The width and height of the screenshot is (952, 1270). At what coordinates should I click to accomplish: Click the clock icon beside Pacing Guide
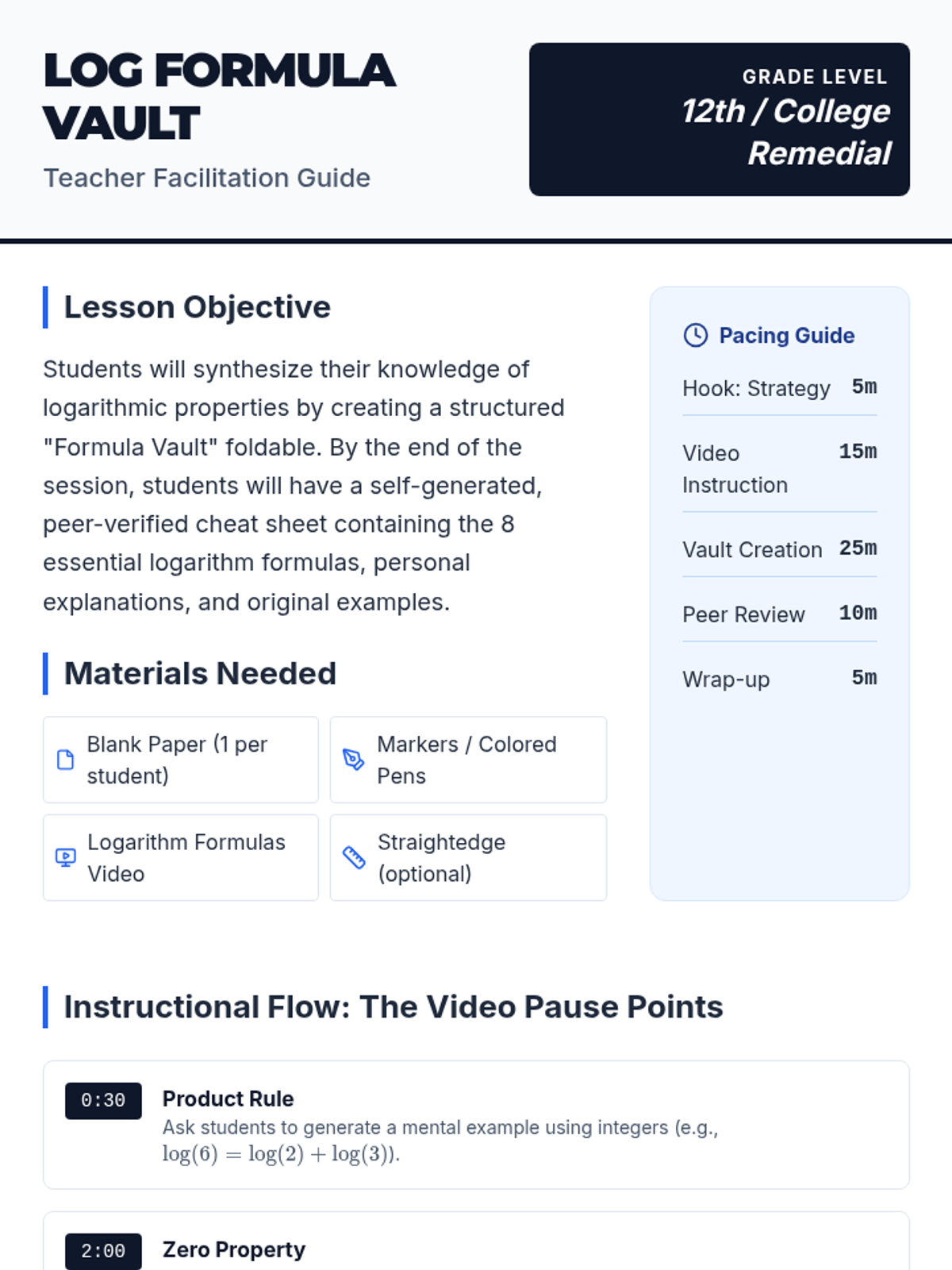tap(695, 335)
